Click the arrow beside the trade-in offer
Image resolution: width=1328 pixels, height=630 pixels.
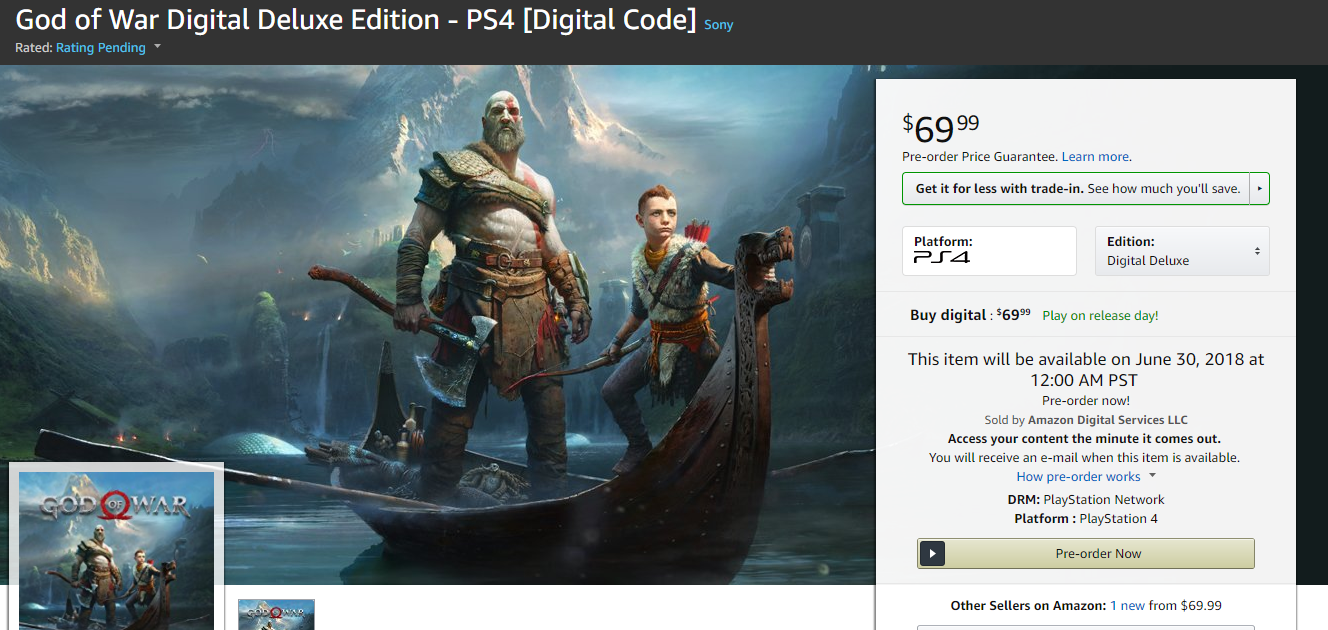point(1259,189)
